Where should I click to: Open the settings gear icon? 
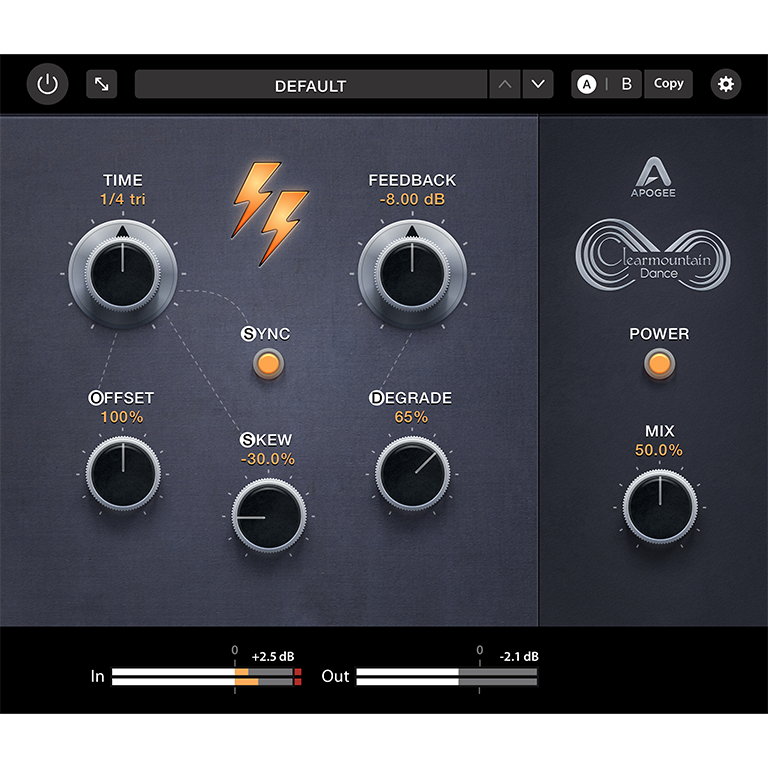coord(726,84)
